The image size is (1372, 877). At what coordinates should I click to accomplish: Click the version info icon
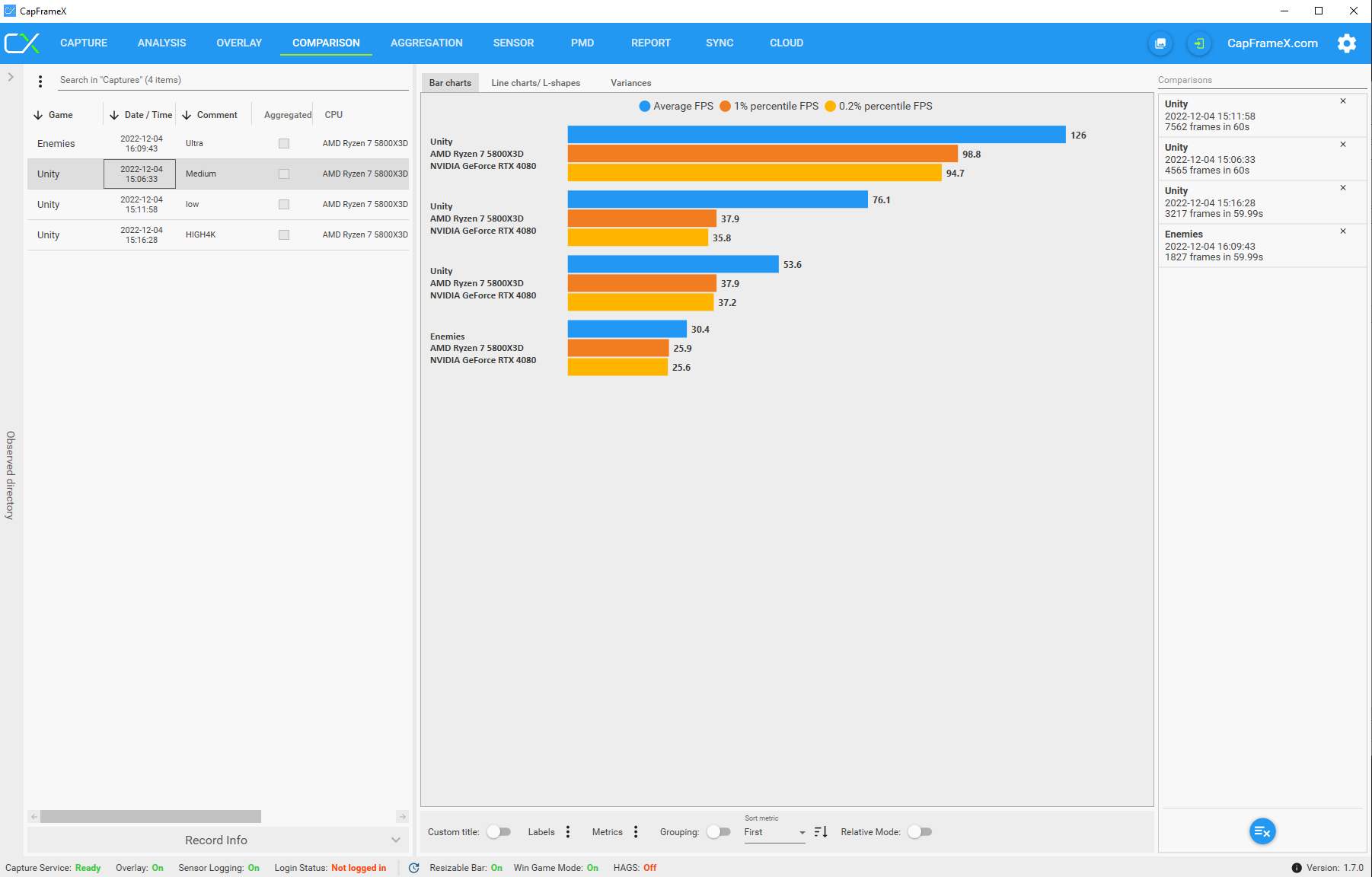pos(1297,868)
